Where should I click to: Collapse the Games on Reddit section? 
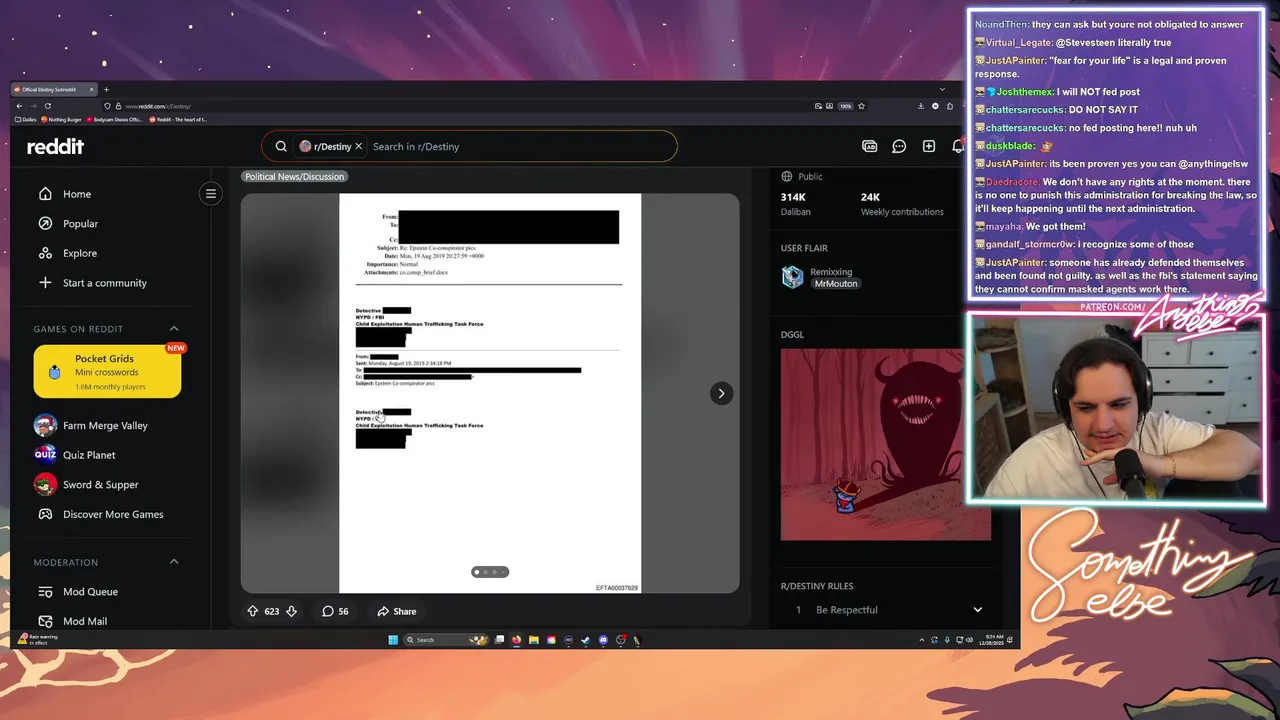pos(174,329)
